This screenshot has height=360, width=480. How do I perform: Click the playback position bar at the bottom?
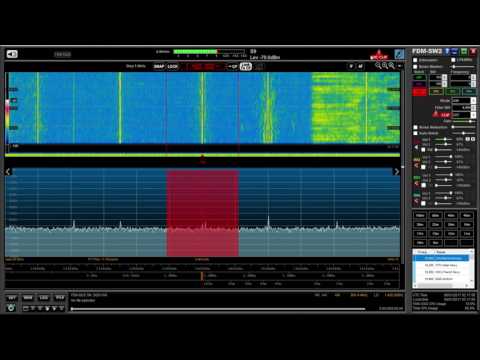coord(218,309)
